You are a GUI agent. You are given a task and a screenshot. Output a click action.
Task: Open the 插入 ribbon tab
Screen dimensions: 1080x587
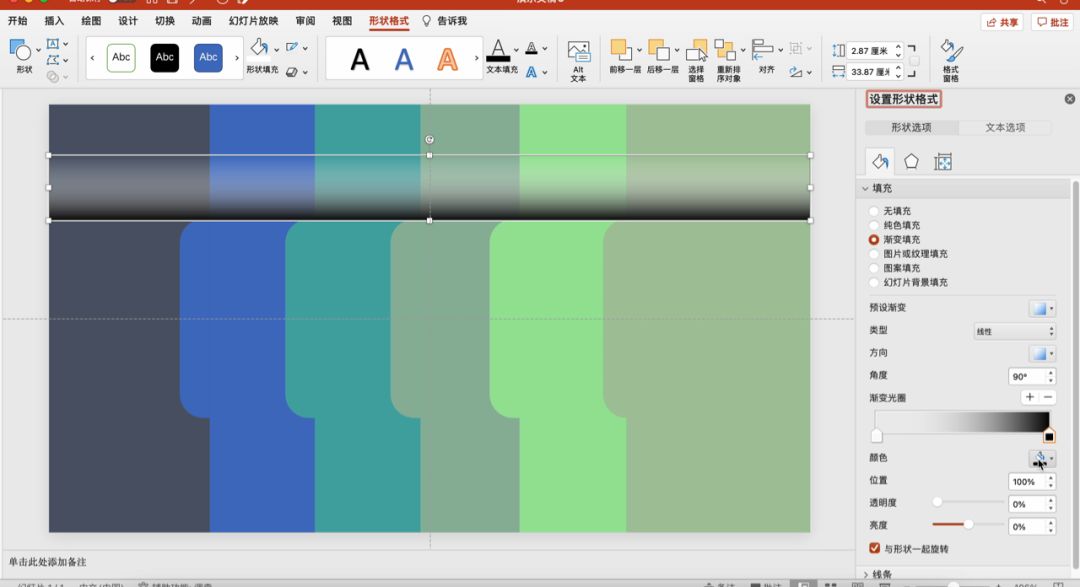pos(54,21)
